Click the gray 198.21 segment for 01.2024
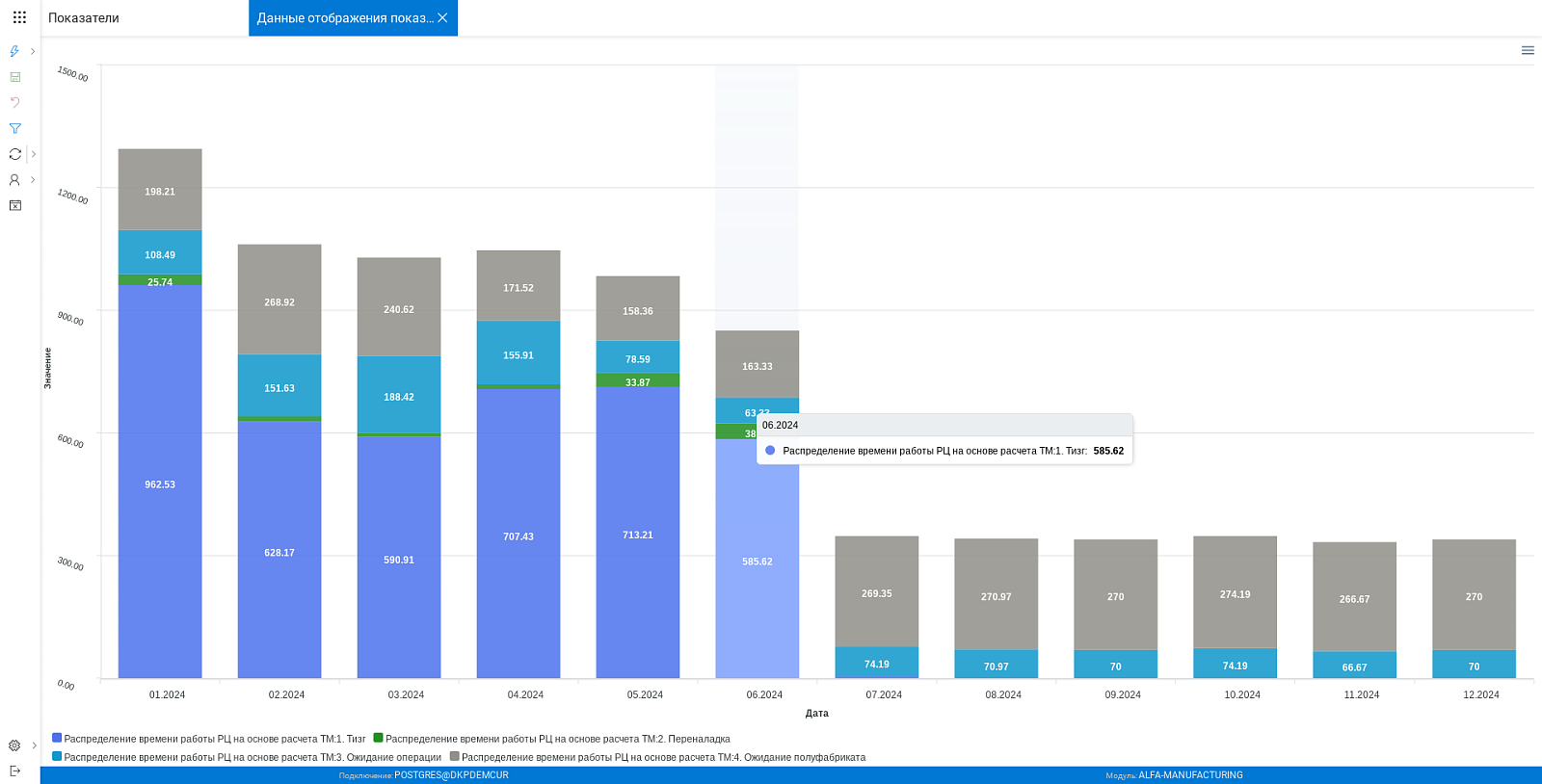This screenshot has width=1542, height=784. pyautogui.click(x=160, y=190)
